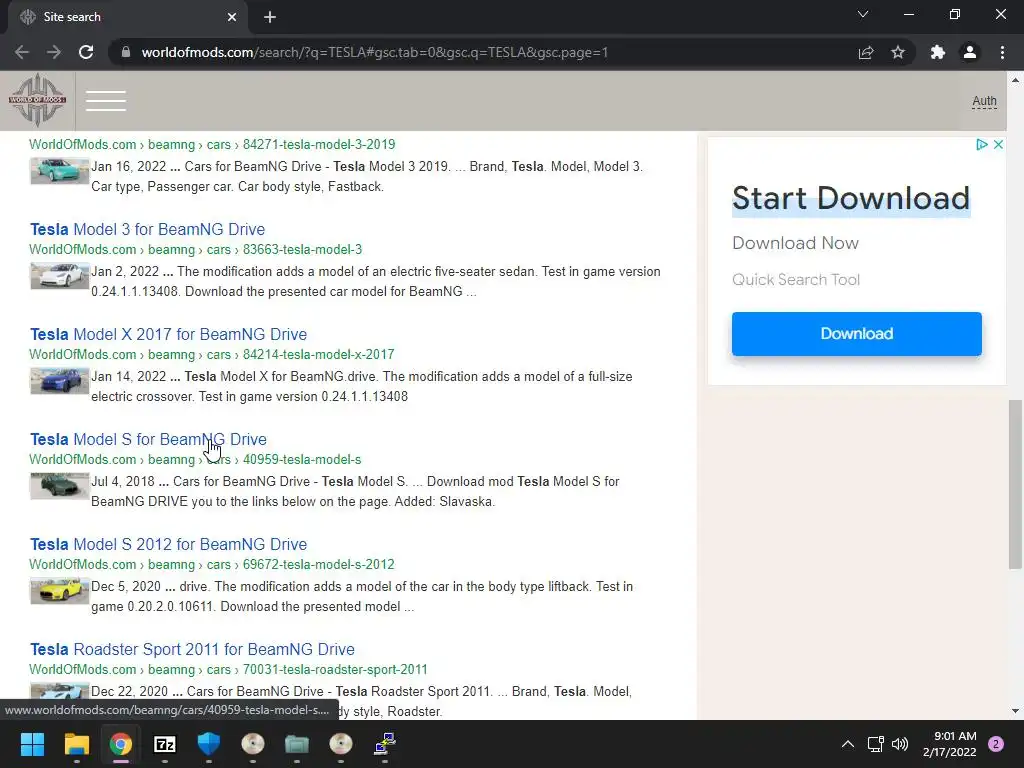Screen dimensions: 1024x768
Task: Open File Explorer from the taskbar
Action: pos(76,743)
